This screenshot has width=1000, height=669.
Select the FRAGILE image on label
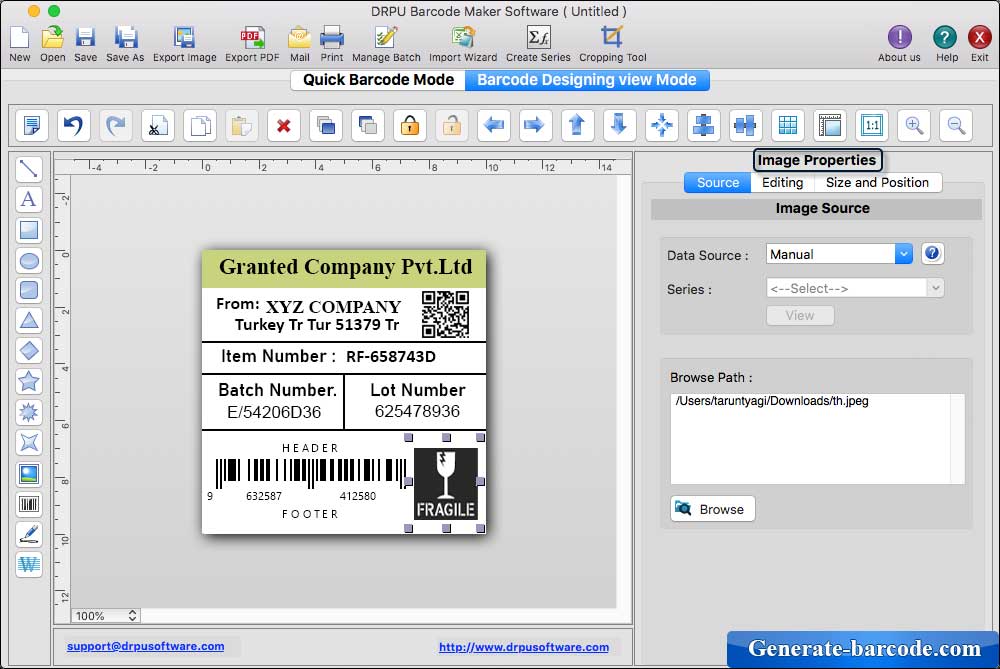pyautogui.click(x=445, y=483)
